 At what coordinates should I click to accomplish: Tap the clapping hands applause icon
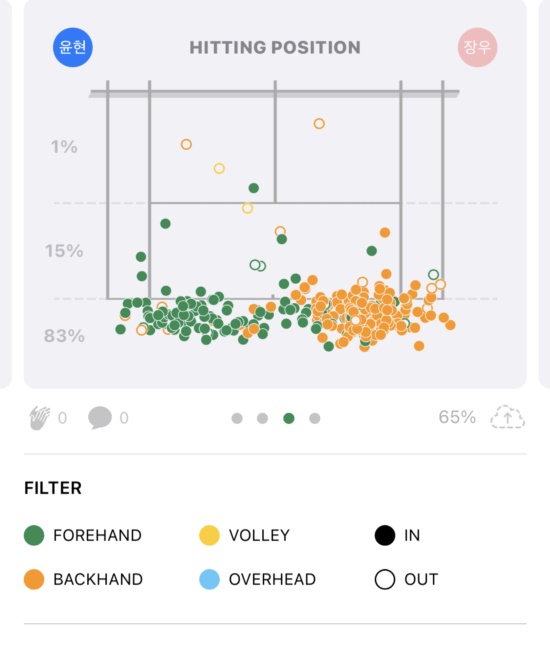[x=40, y=418]
